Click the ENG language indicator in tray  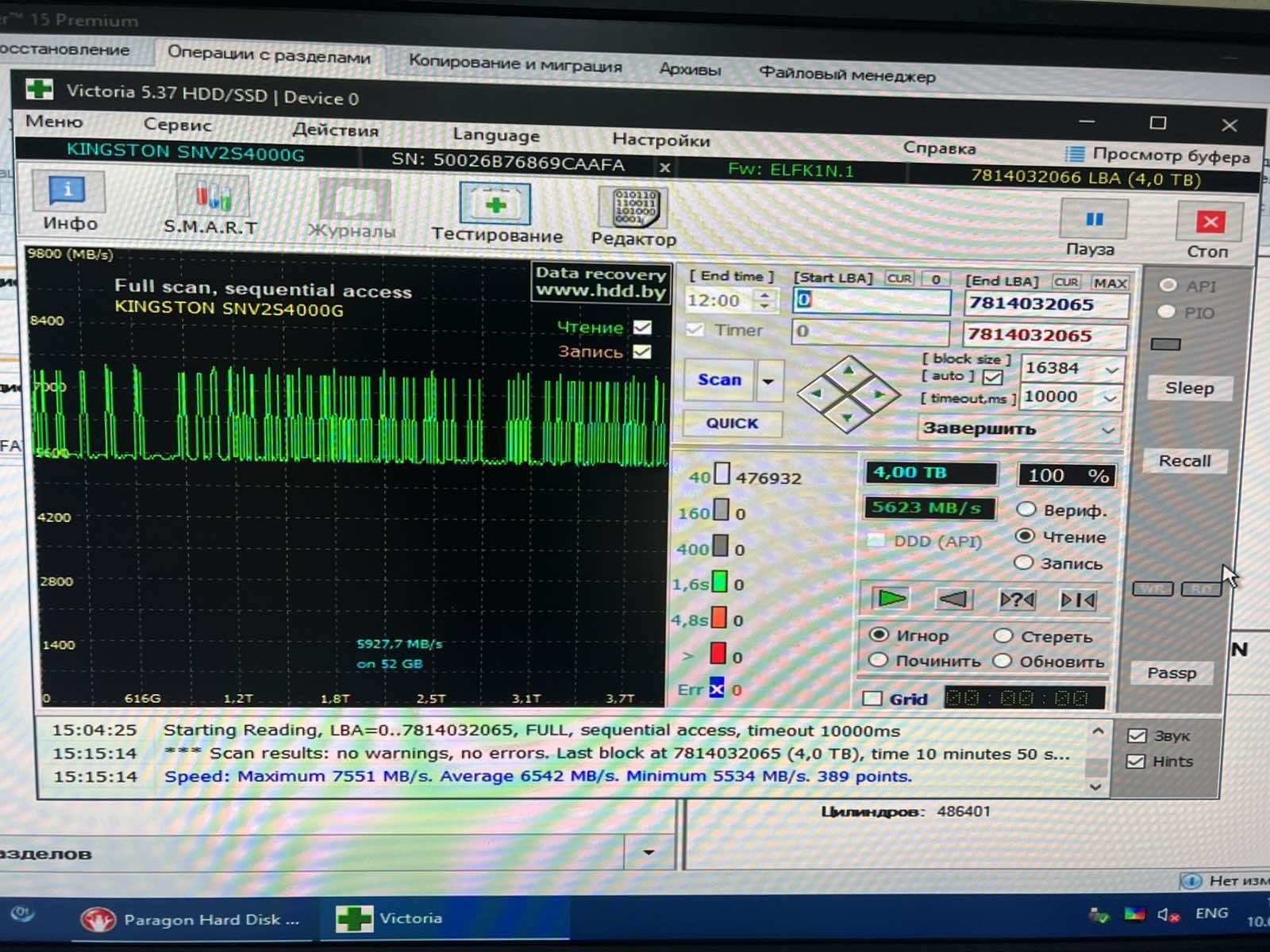tap(1211, 913)
